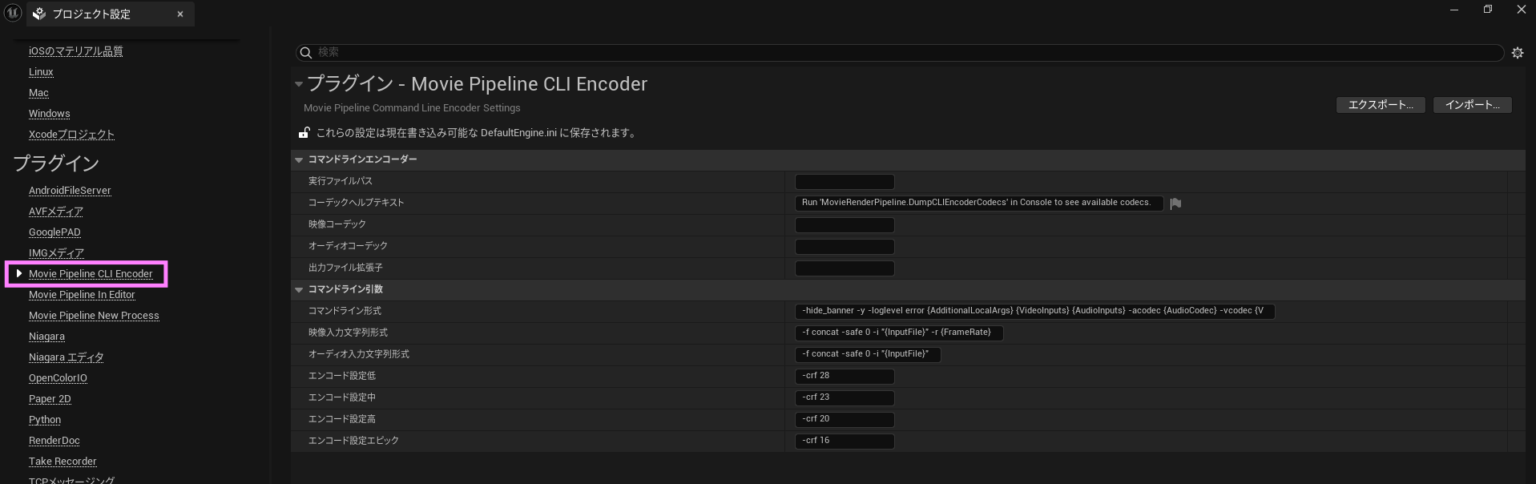Click the 実行ファイルパス input field
The height and width of the screenshot is (484, 1536).
(x=844, y=182)
